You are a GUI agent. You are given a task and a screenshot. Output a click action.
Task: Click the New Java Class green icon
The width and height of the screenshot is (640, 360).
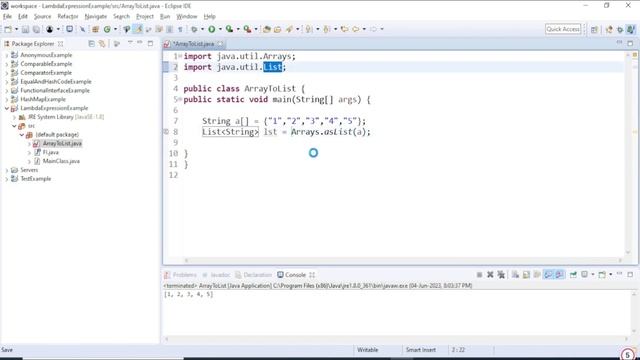coord(107,29)
